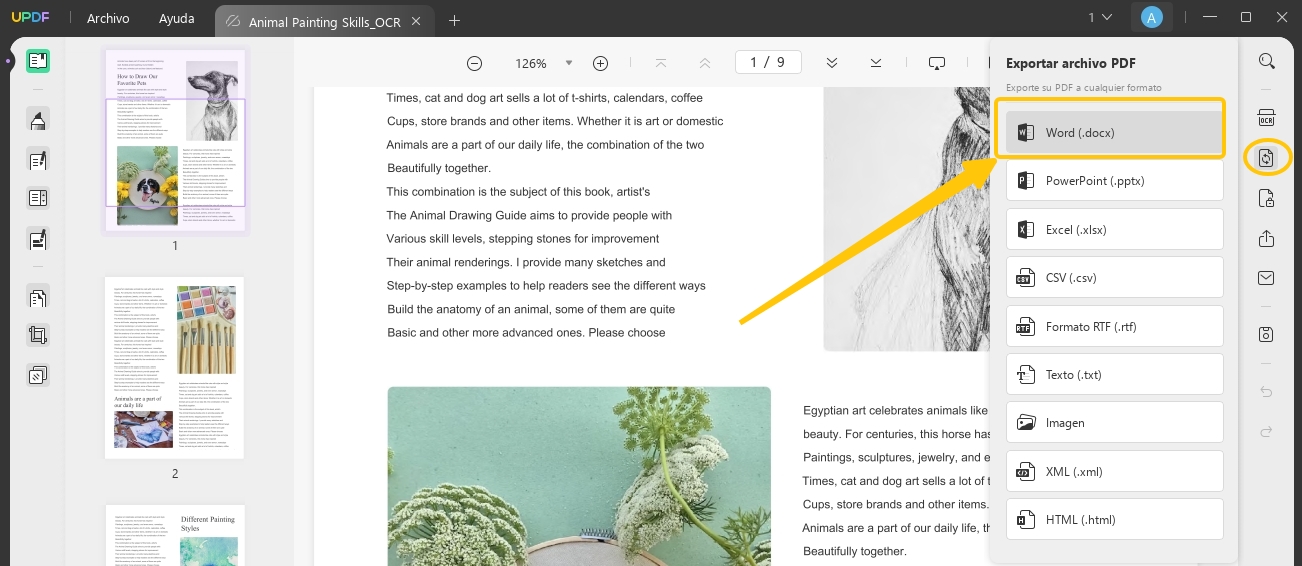1302x566 pixels.
Task: Export to XML (.xml)
Action: coord(1115,471)
